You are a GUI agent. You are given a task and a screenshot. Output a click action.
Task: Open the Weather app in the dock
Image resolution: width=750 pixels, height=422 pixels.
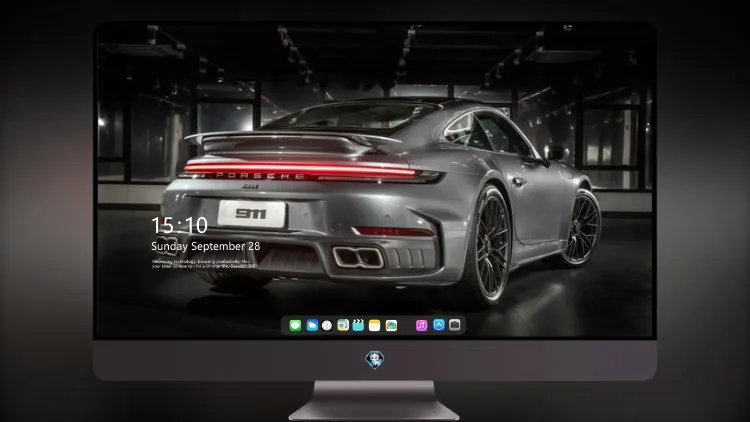tap(312, 325)
